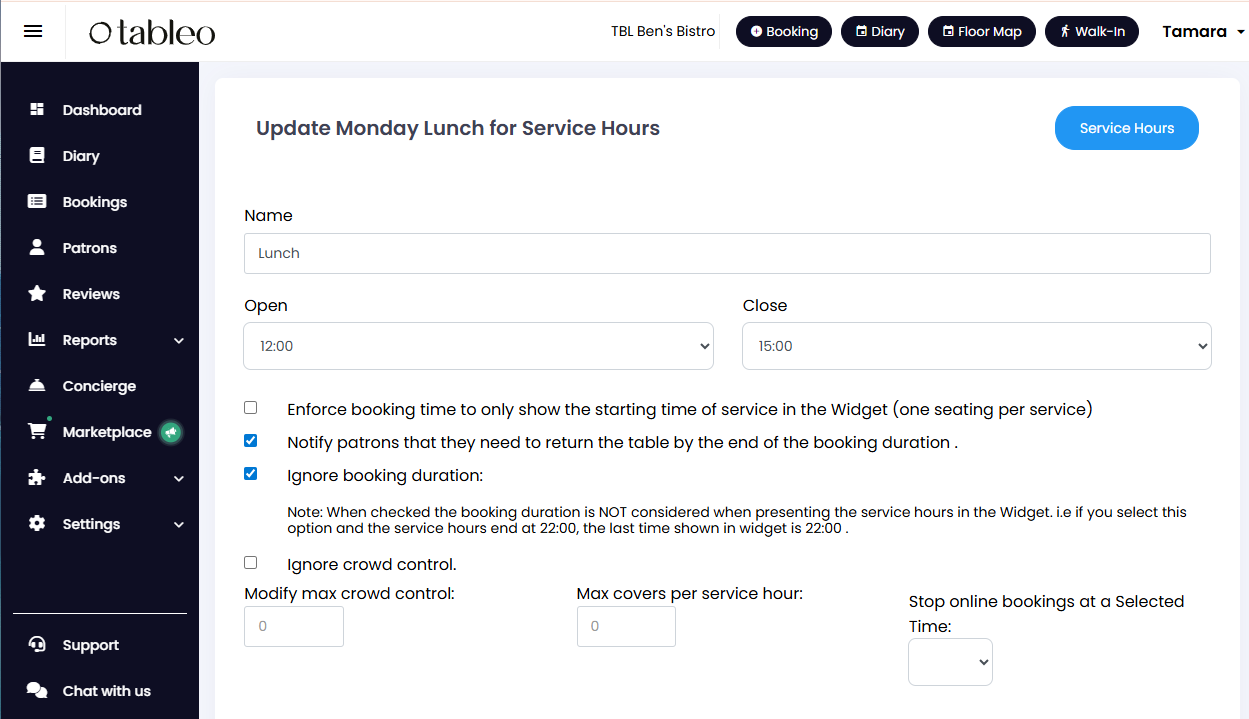Uncheck Notify patrons to return table checkbox
This screenshot has width=1249, height=719.
pyautogui.click(x=251, y=441)
